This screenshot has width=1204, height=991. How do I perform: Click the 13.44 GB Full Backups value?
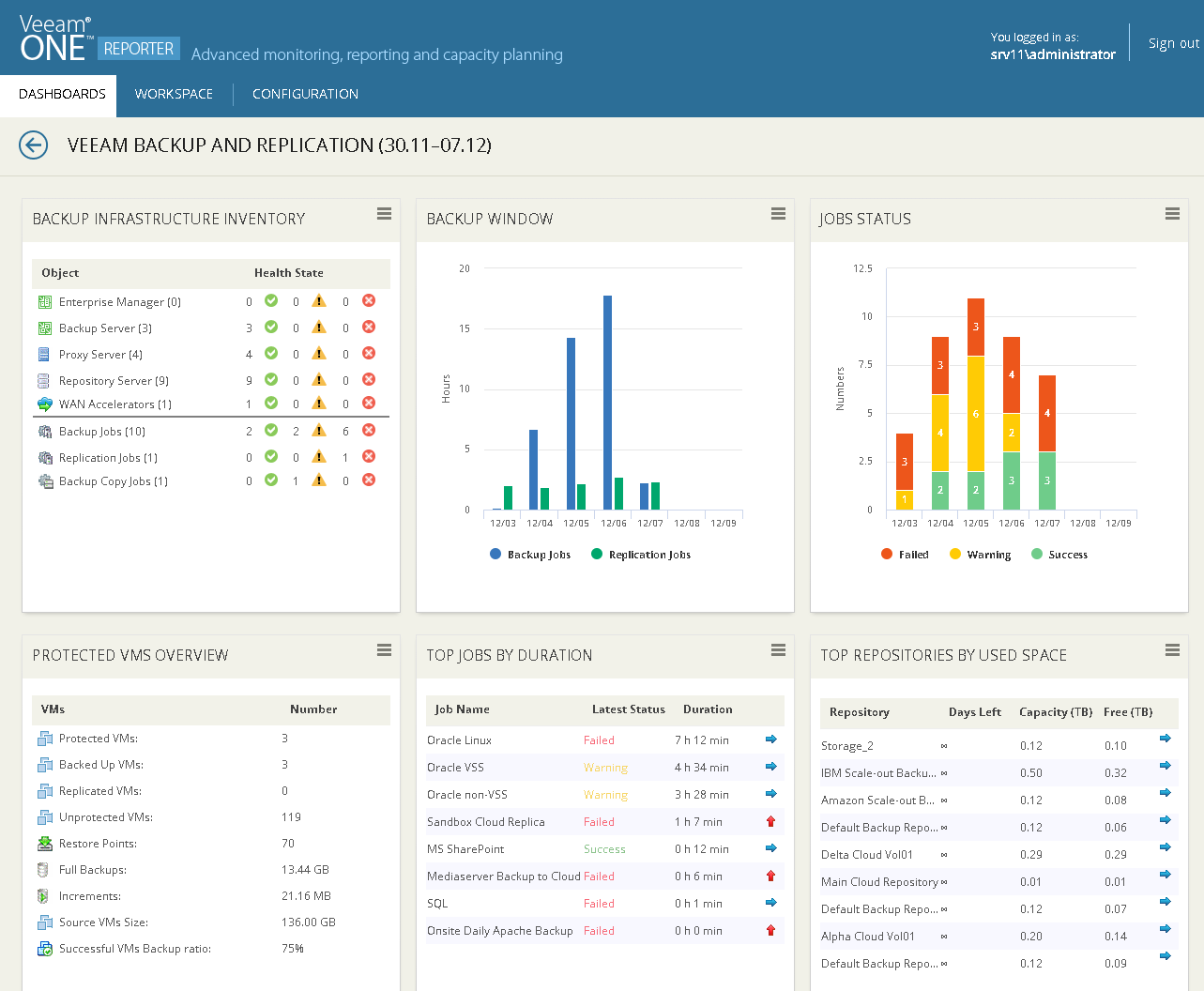click(x=305, y=870)
